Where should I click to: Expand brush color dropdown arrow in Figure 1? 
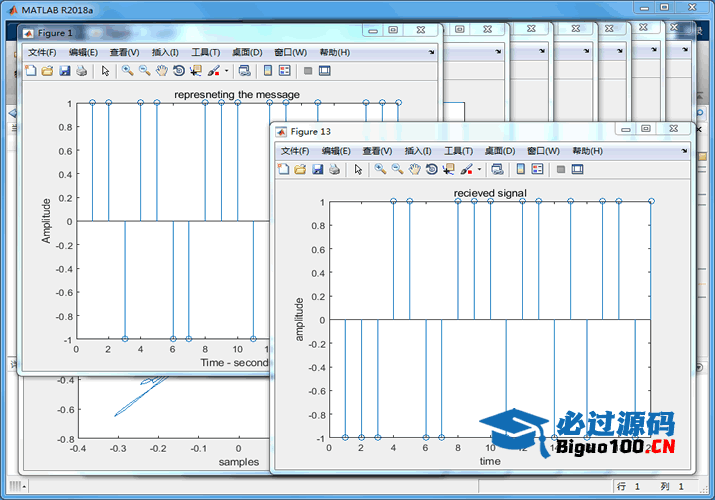click(x=226, y=71)
